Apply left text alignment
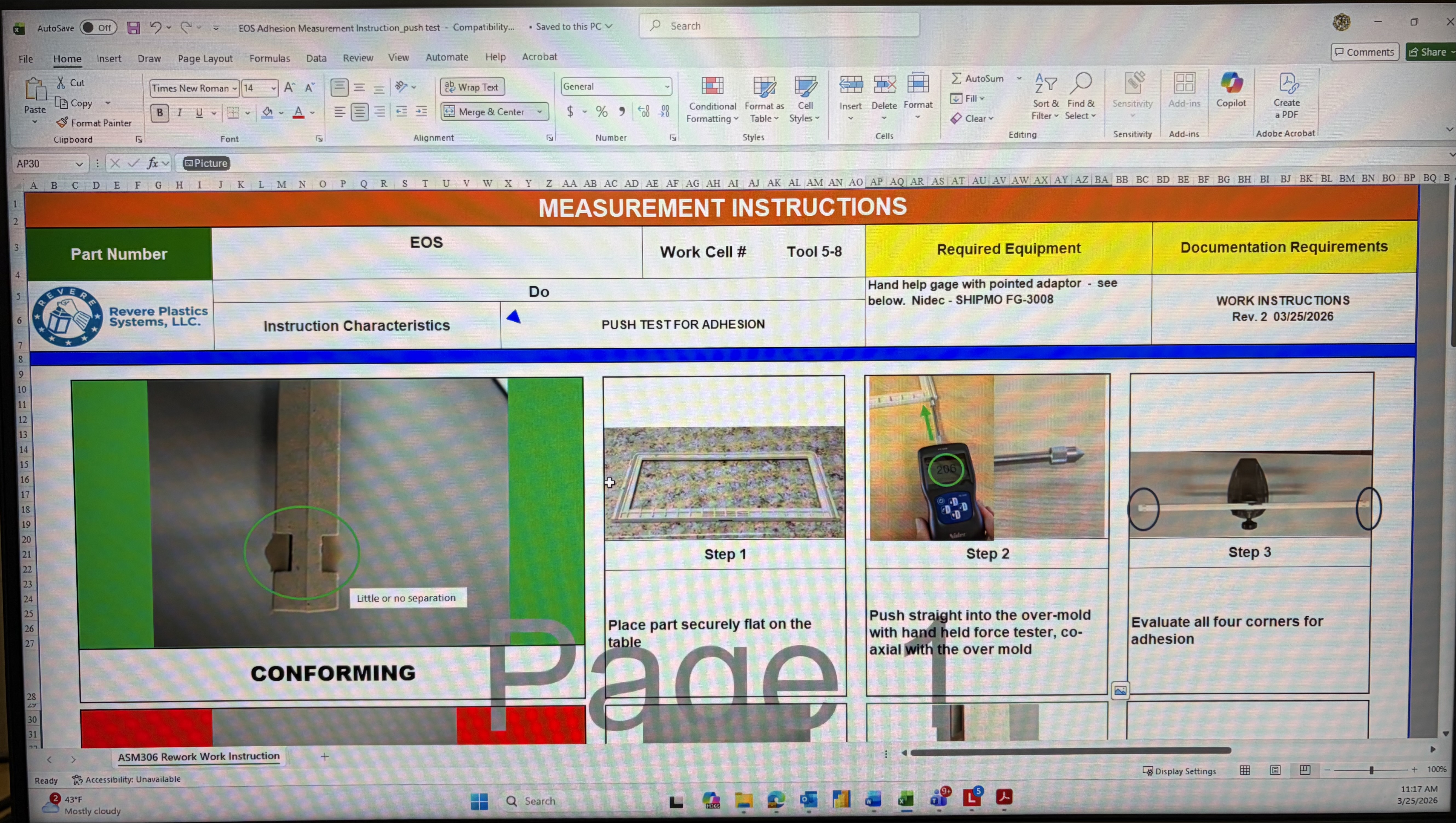Viewport: 1456px width, 823px height. point(339,112)
